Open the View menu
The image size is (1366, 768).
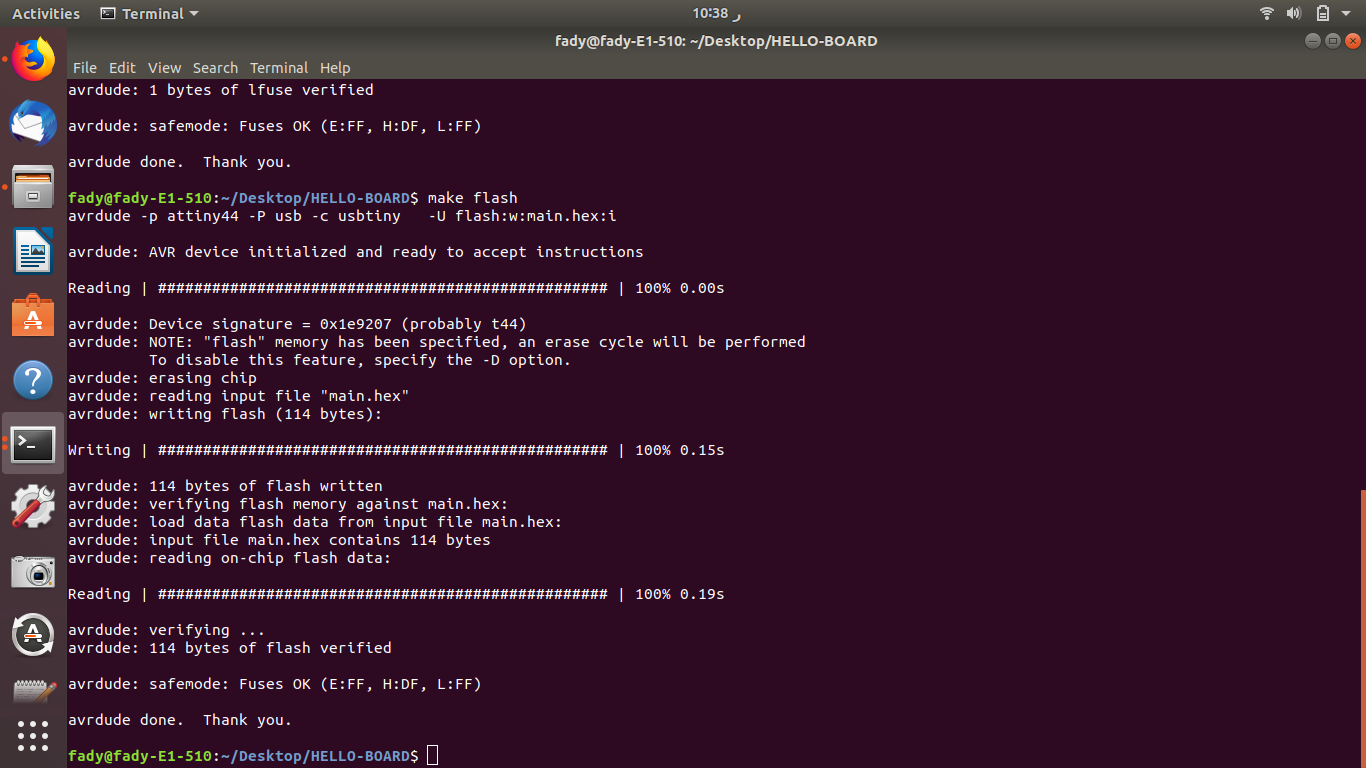(164, 68)
